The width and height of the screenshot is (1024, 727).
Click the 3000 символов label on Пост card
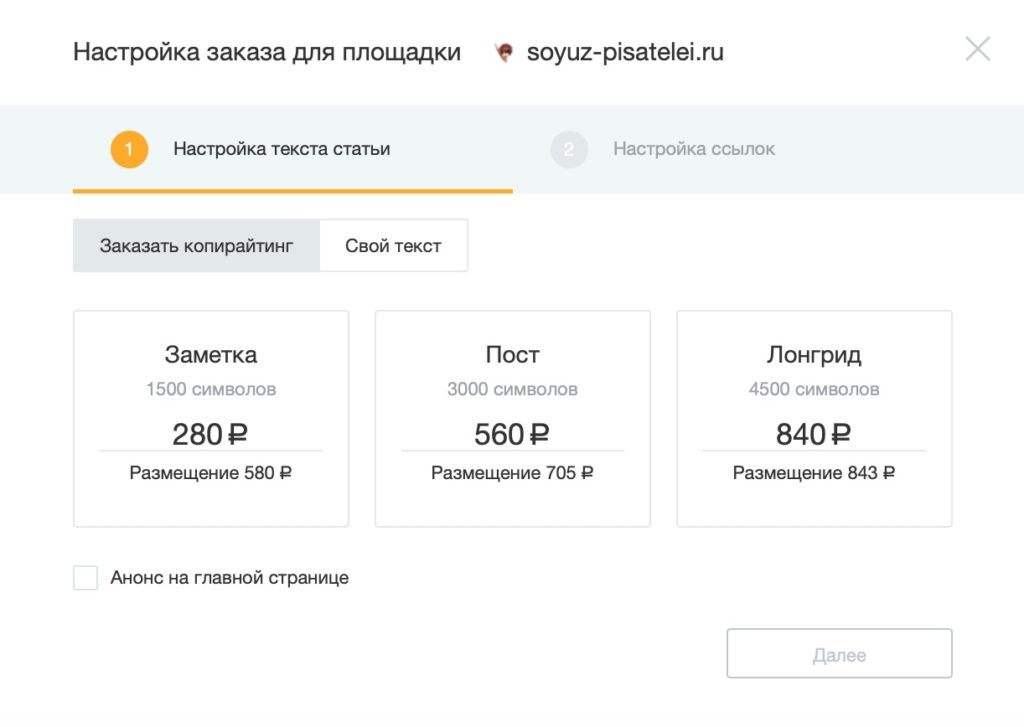512,390
